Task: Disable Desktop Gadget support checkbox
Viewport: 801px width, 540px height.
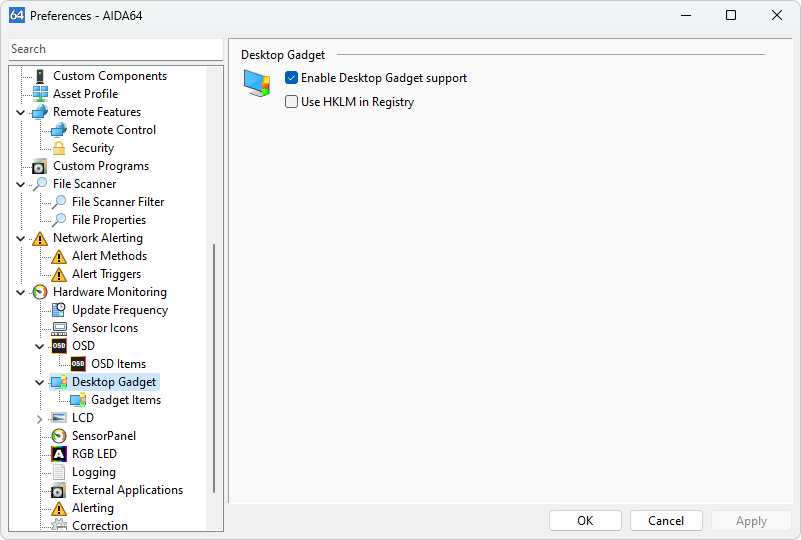Action: pyautogui.click(x=292, y=78)
